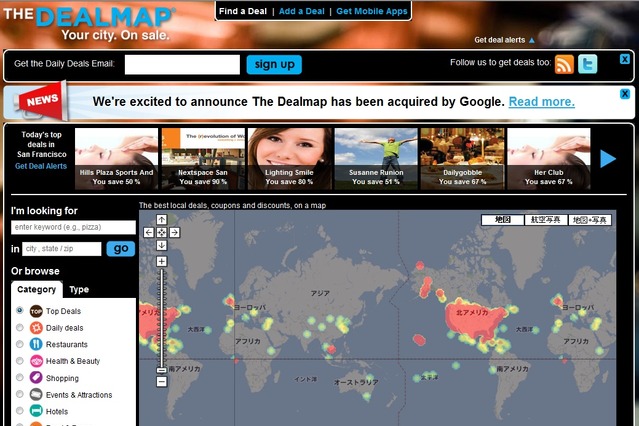Open the Find a Deal tab
The height and width of the screenshot is (426, 639).
tap(243, 11)
